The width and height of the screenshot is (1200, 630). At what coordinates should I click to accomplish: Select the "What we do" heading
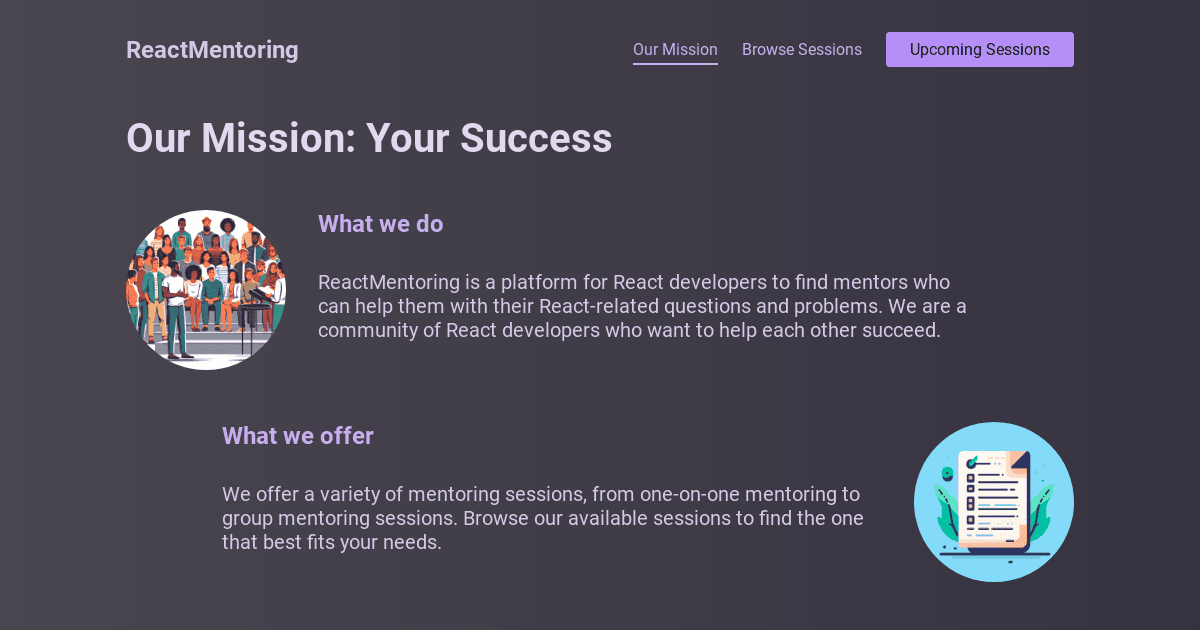380,224
